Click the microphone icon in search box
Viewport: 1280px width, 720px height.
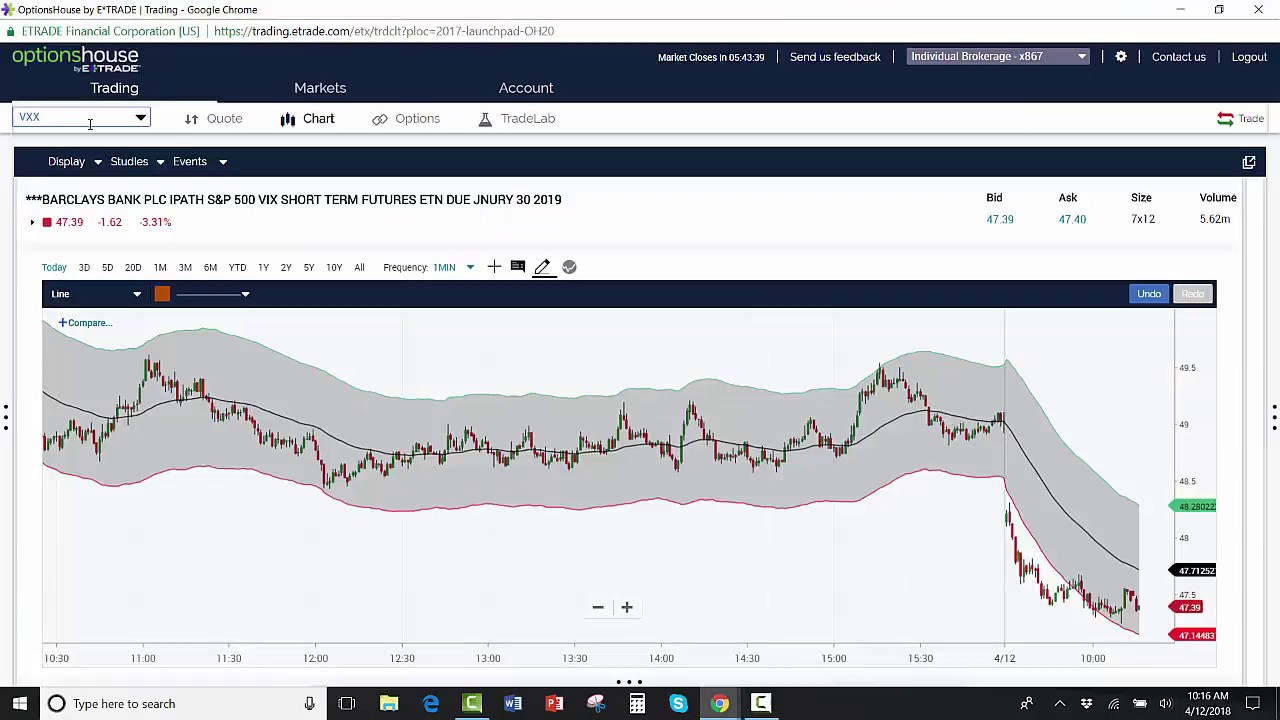click(310, 704)
